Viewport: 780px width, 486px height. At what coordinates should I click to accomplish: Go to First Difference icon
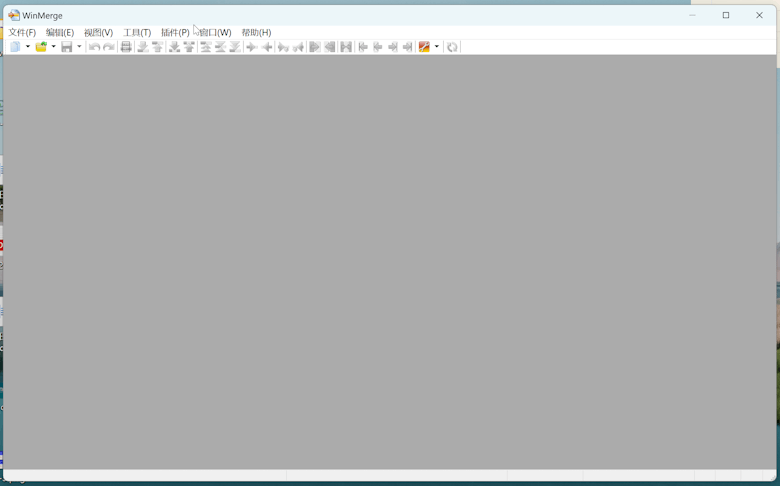pyautogui.click(x=205, y=47)
